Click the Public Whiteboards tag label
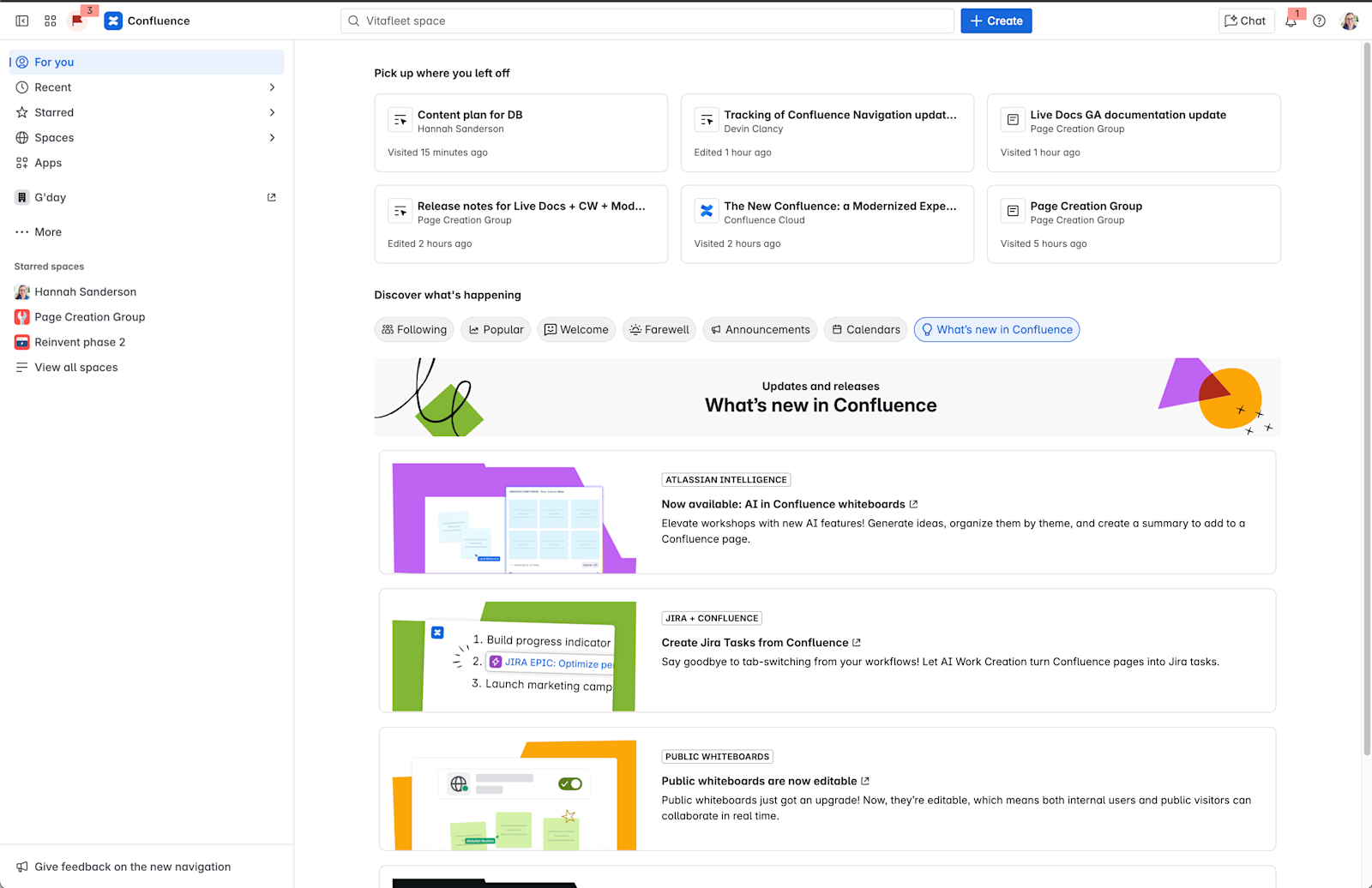This screenshot has height=888, width=1372. click(x=718, y=757)
